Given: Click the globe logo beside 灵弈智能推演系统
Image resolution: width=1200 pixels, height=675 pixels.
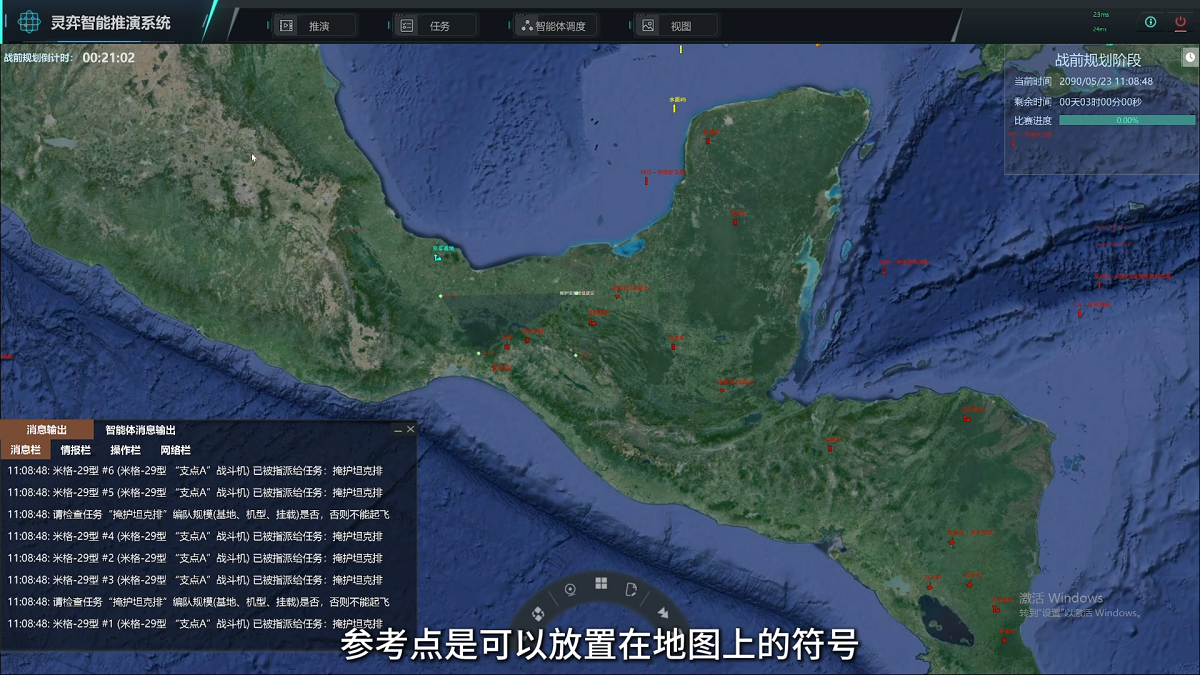Looking at the screenshot, I should [x=29, y=22].
